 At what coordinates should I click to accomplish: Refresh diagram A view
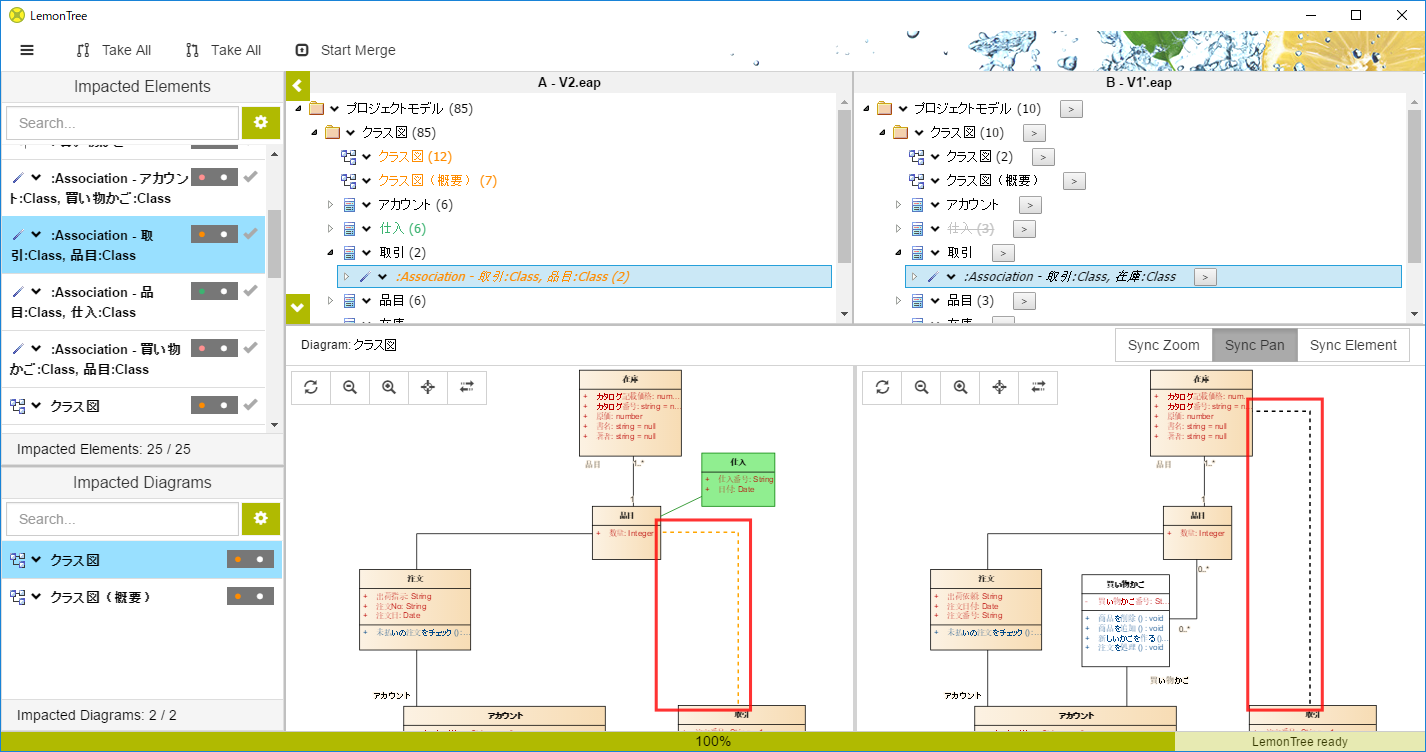(x=311, y=387)
